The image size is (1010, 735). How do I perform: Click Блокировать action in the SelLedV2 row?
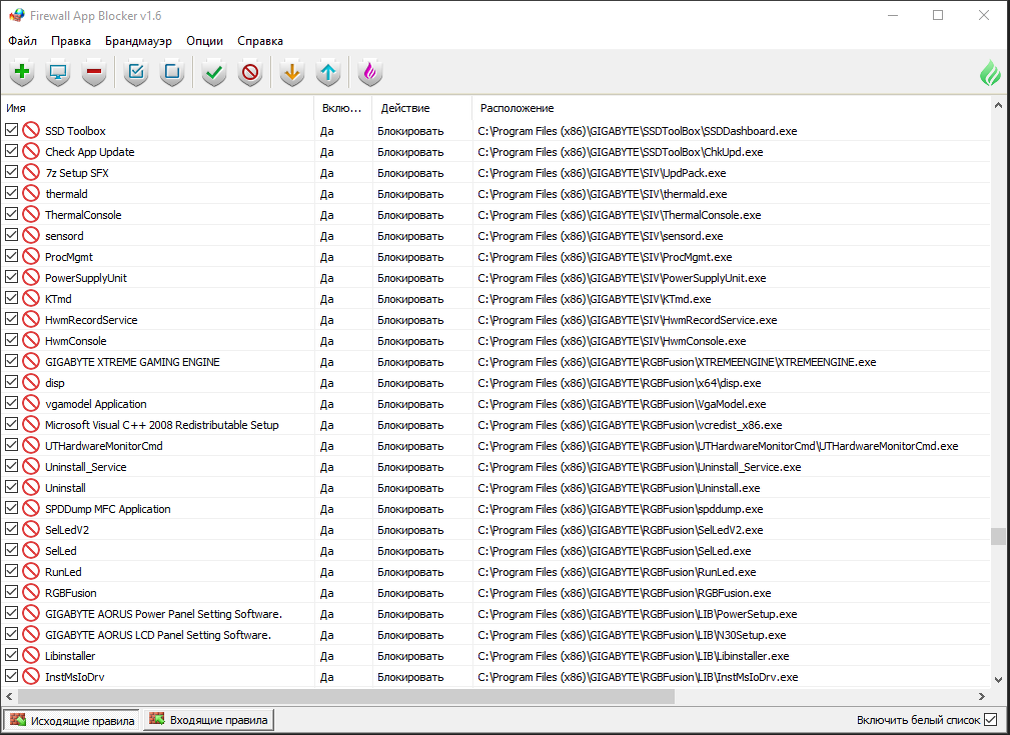[x=410, y=530]
